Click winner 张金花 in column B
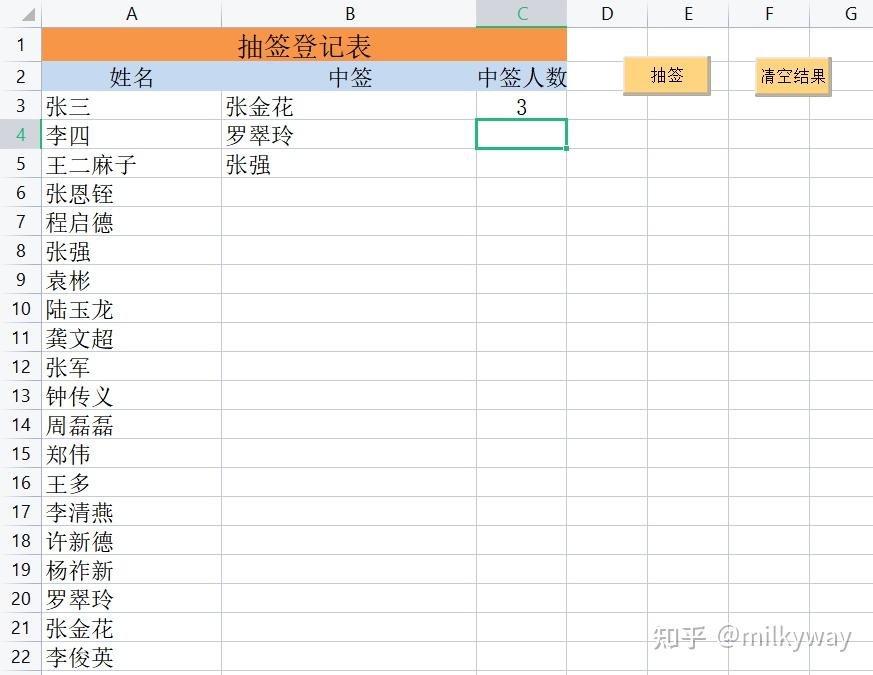The width and height of the screenshot is (873, 675). tap(259, 106)
